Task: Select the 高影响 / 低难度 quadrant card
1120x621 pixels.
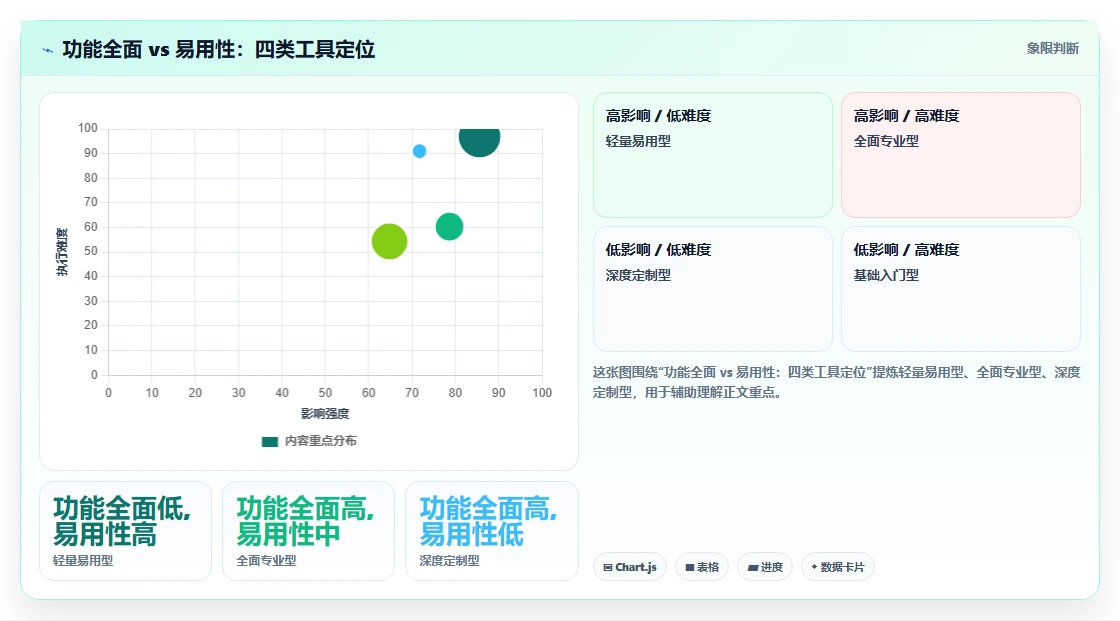Action: point(713,155)
